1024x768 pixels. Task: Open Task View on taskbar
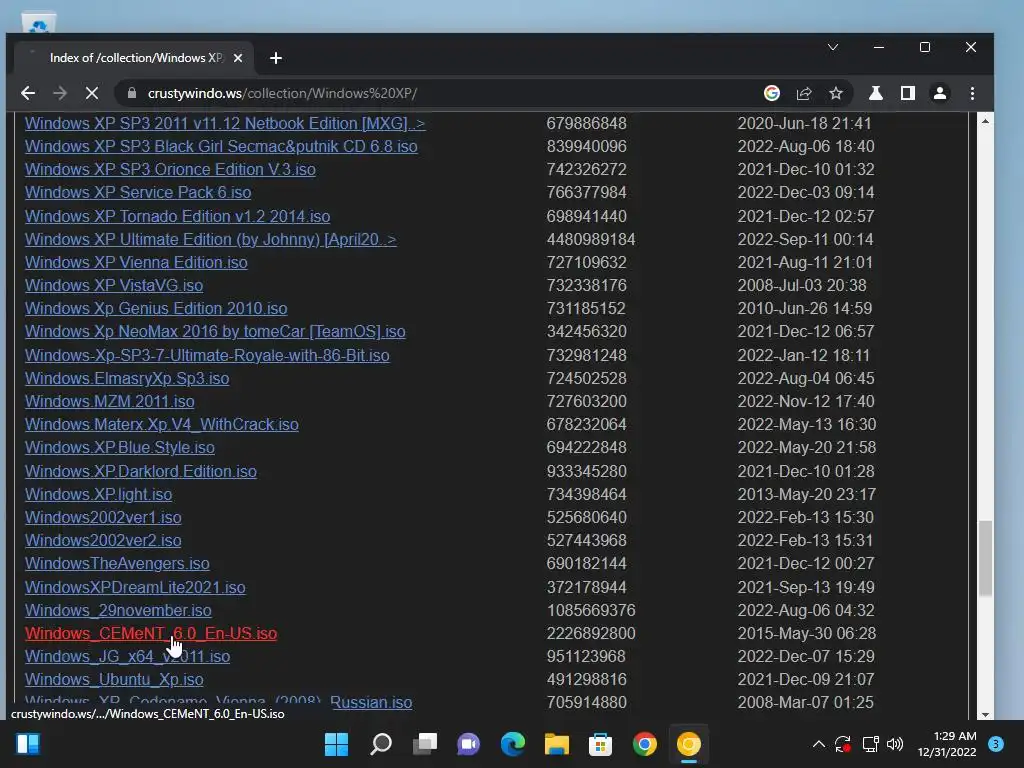point(425,744)
